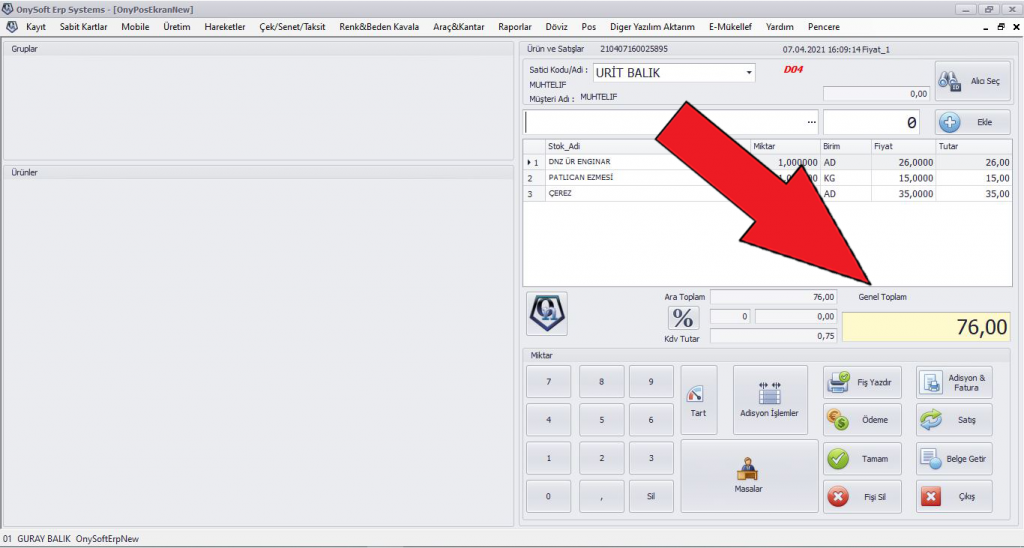The image size is (1024, 548).
Task: Select the PATLICAN EZMESİ row
Action: pos(767,178)
